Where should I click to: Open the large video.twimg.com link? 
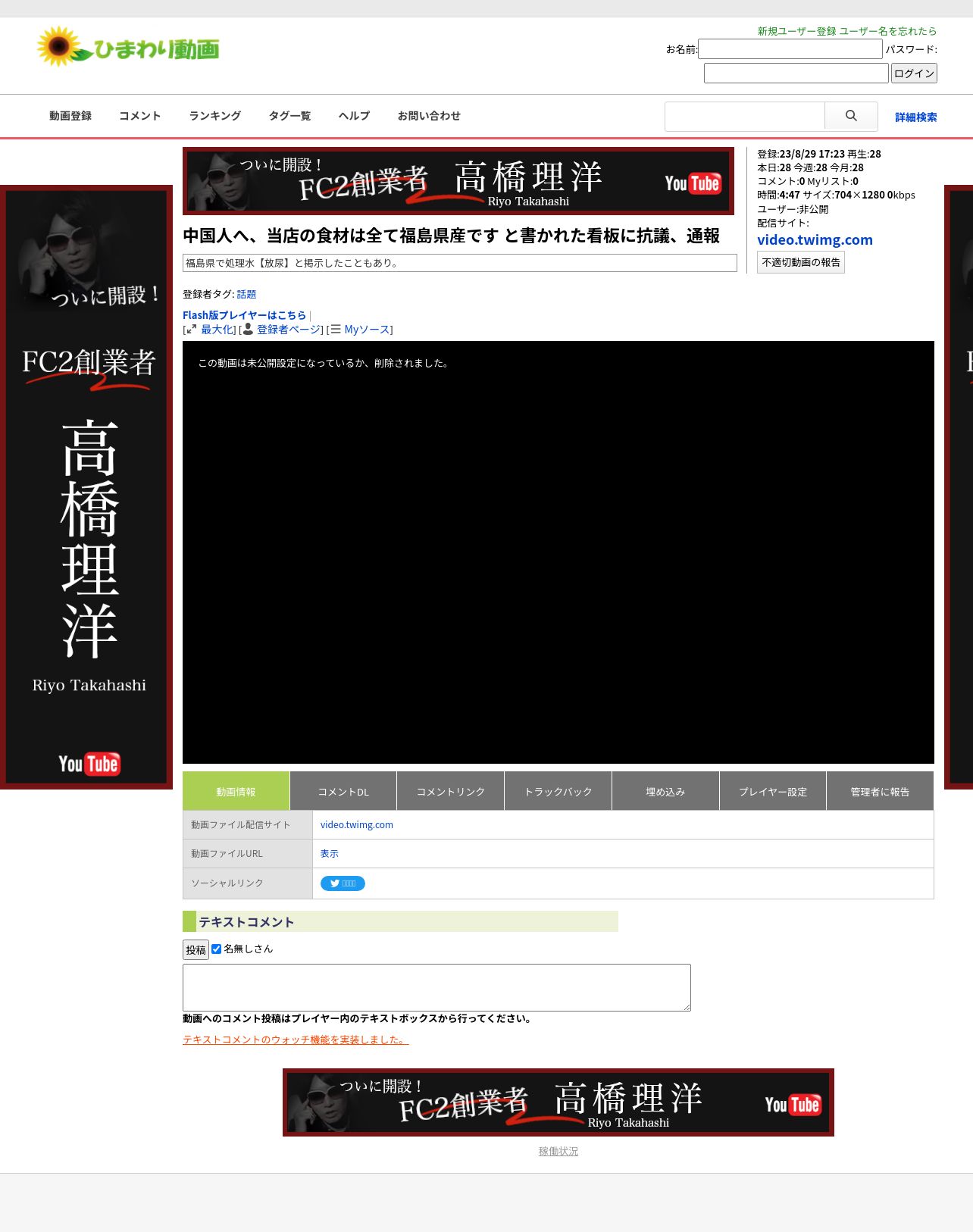click(x=815, y=239)
